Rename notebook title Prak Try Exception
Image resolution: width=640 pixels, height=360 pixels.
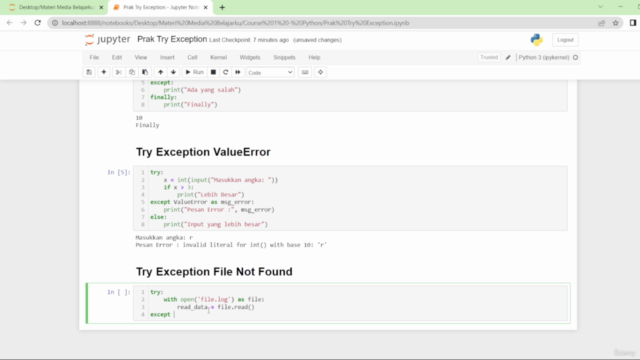tap(172, 39)
